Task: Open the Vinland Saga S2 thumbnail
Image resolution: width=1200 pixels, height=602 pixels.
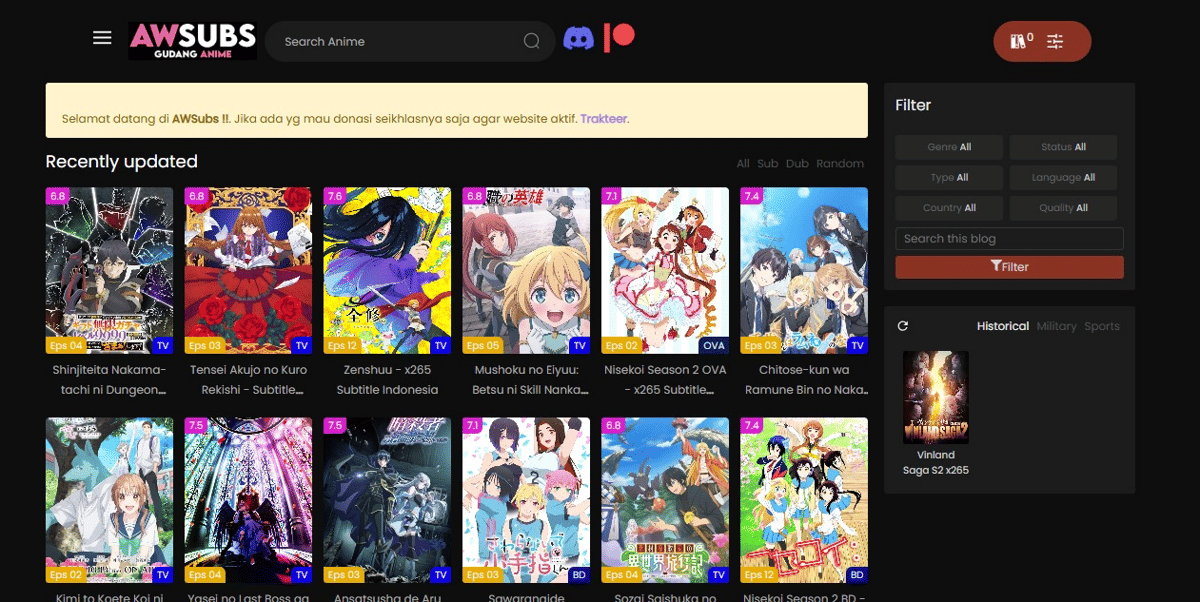Action: coord(935,396)
